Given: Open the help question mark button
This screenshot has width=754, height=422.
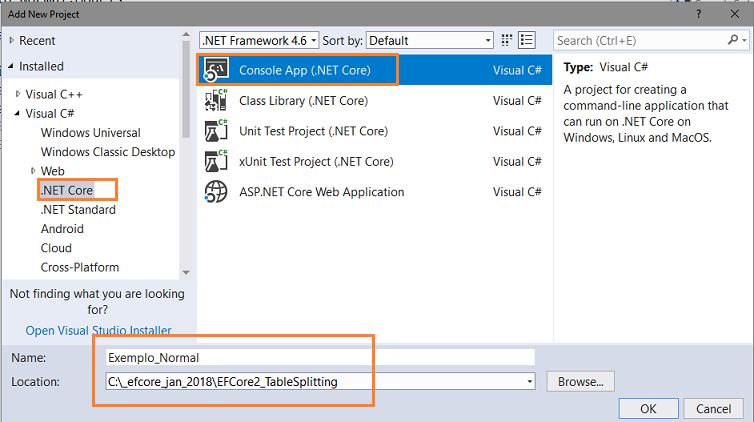Looking at the screenshot, I should (x=699, y=14).
